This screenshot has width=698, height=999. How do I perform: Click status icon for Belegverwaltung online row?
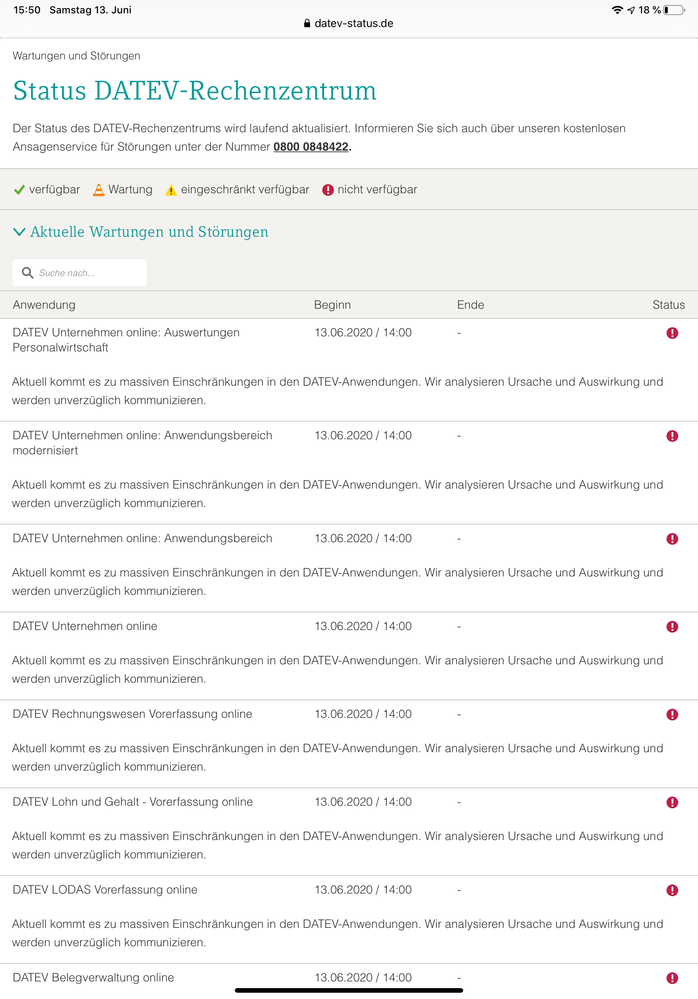tap(672, 978)
